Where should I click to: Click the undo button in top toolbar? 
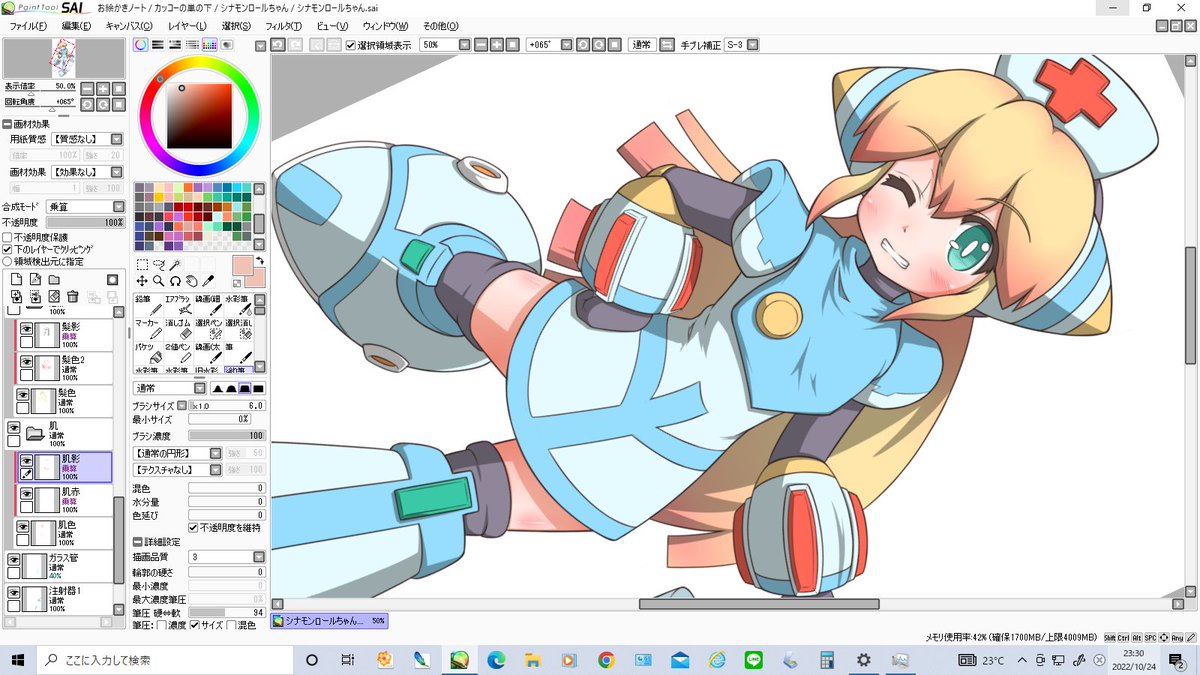(278, 45)
